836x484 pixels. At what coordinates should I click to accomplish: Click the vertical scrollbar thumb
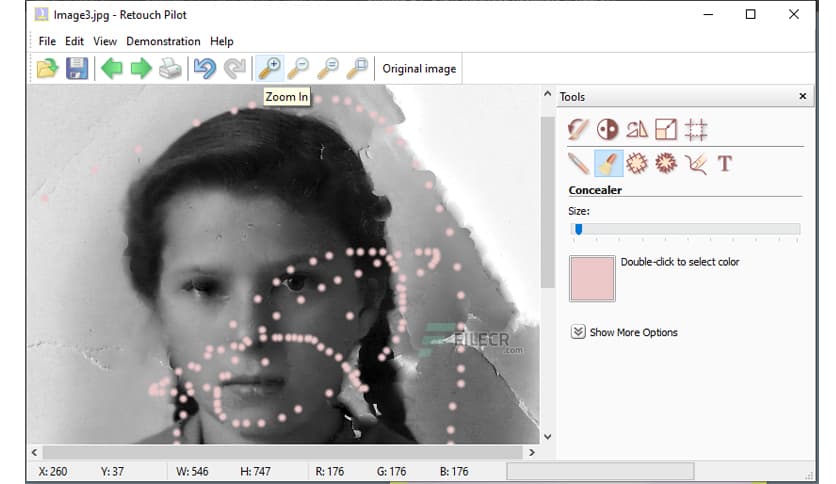(547, 201)
